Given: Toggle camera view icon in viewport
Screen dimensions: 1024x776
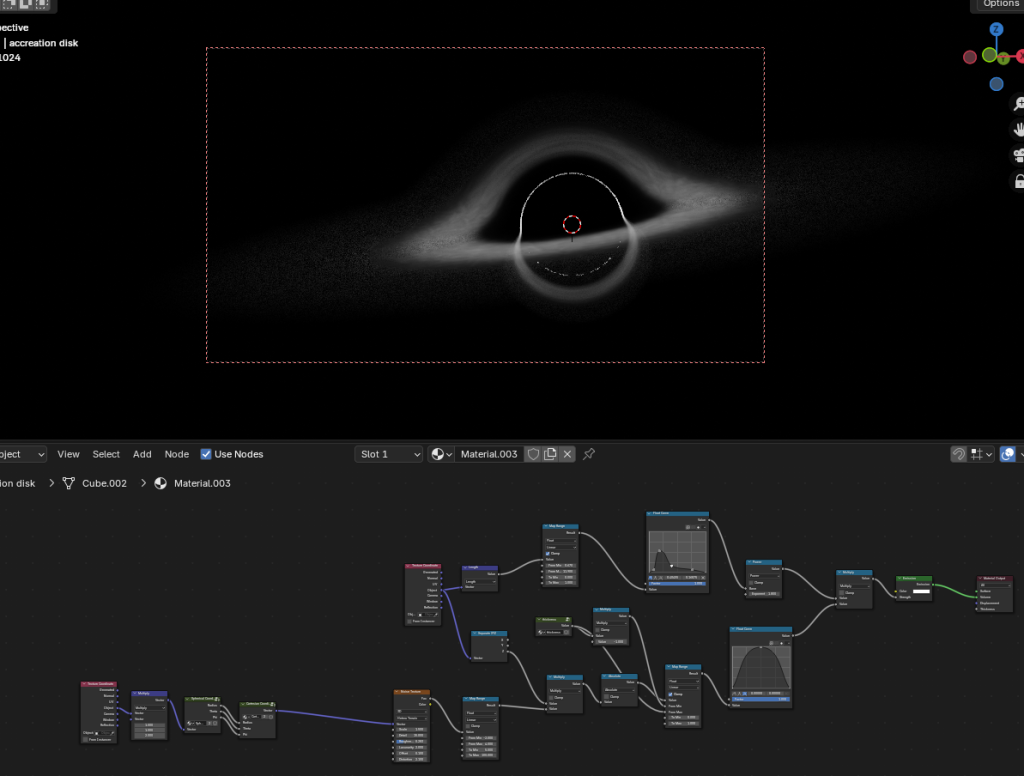Looking at the screenshot, I should tap(1019, 155).
